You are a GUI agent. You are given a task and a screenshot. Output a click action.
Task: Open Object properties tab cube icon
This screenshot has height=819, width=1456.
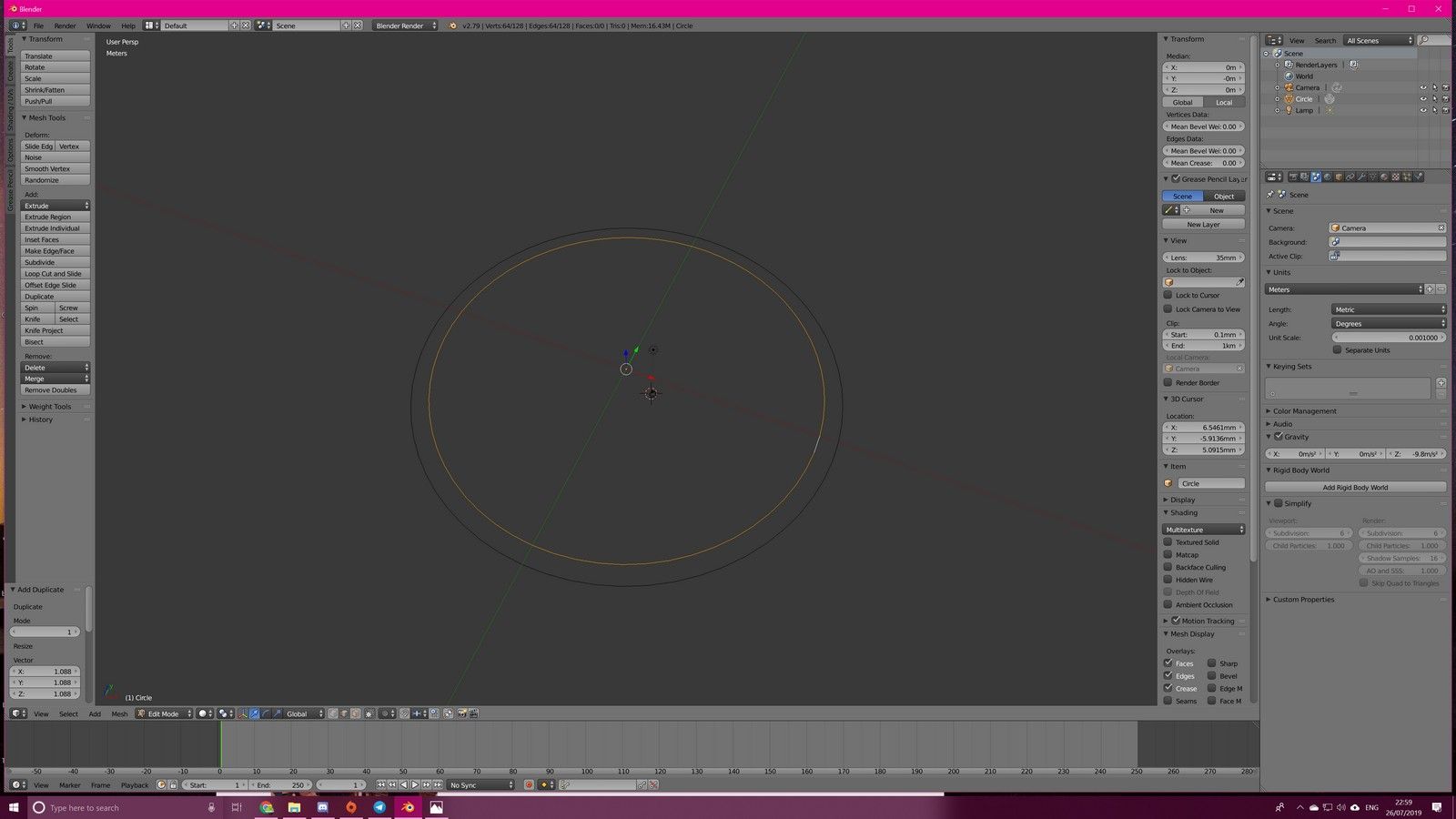(x=1339, y=177)
